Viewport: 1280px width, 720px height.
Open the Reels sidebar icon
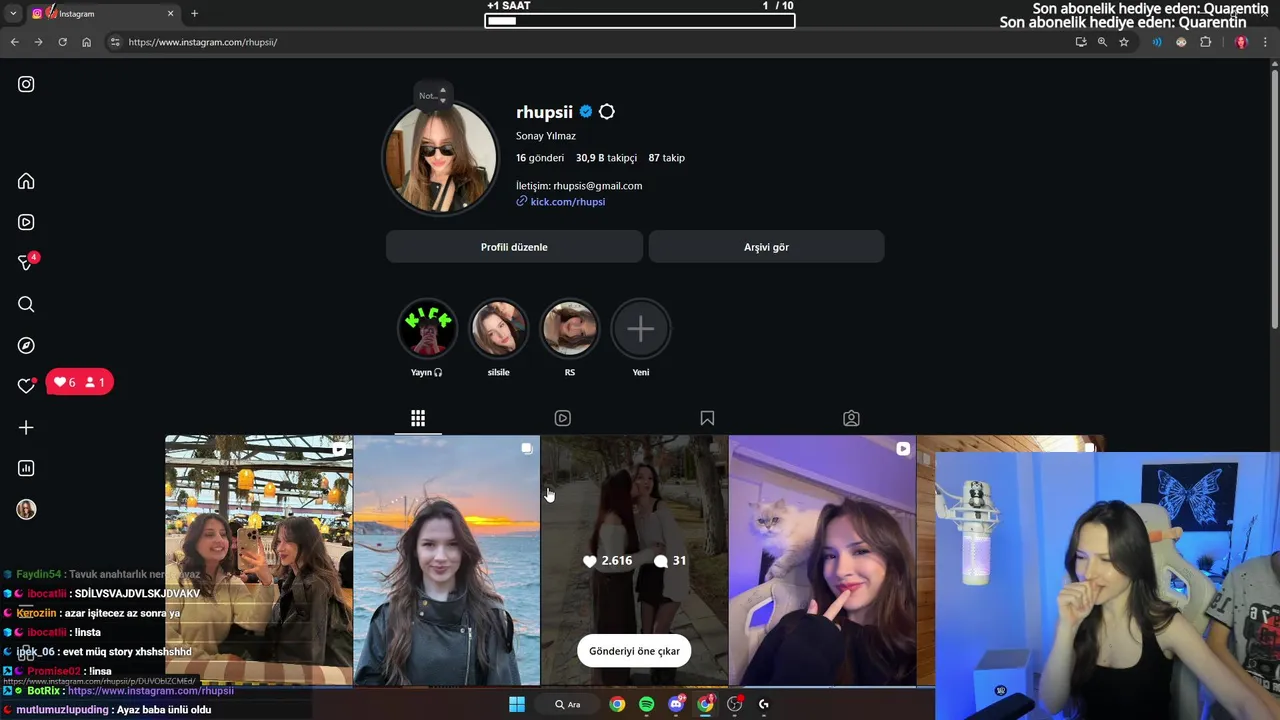click(26, 222)
